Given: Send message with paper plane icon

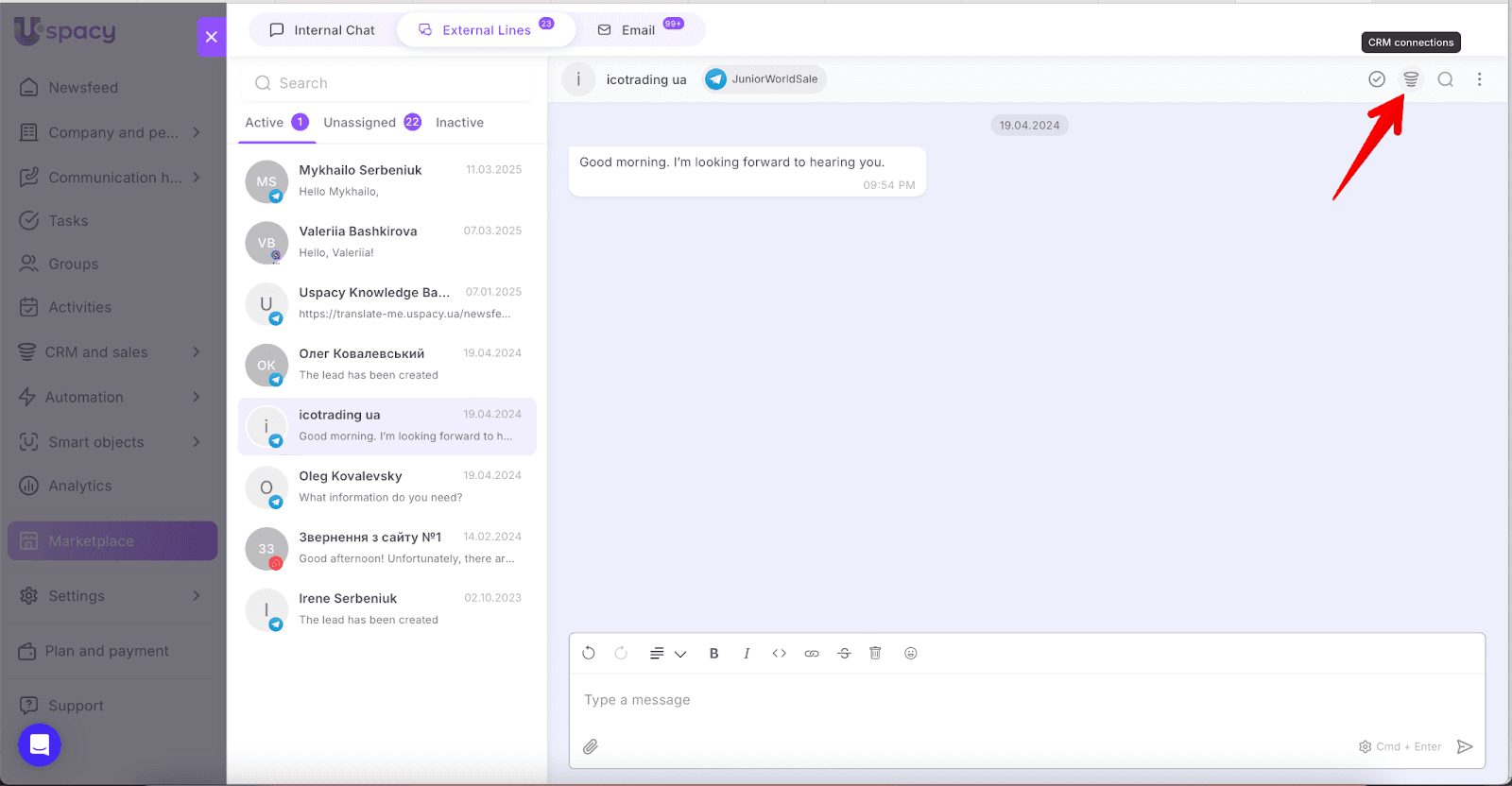Looking at the screenshot, I should coord(1464,746).
